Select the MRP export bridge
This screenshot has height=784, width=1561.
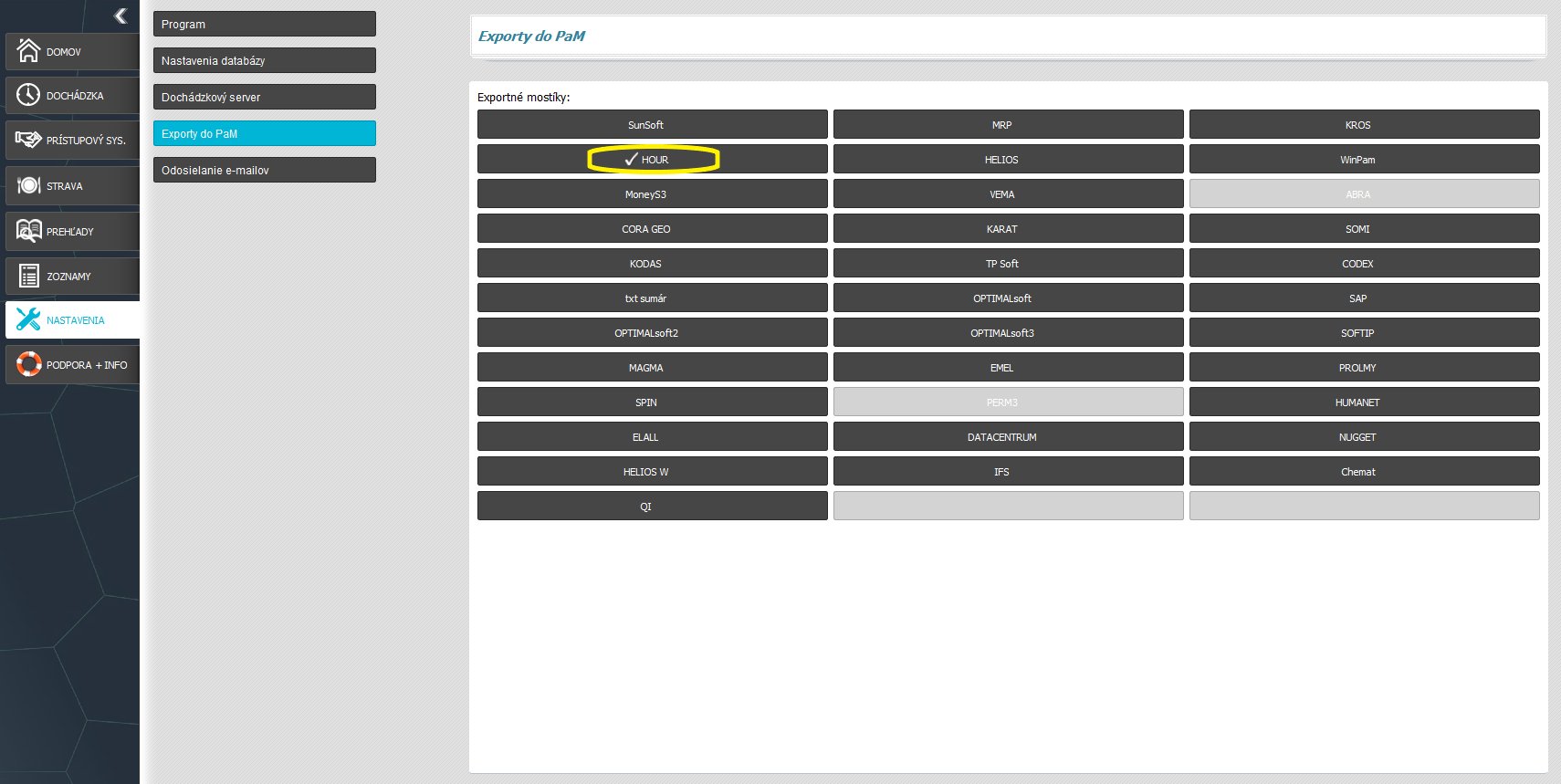pos(1009,124)
